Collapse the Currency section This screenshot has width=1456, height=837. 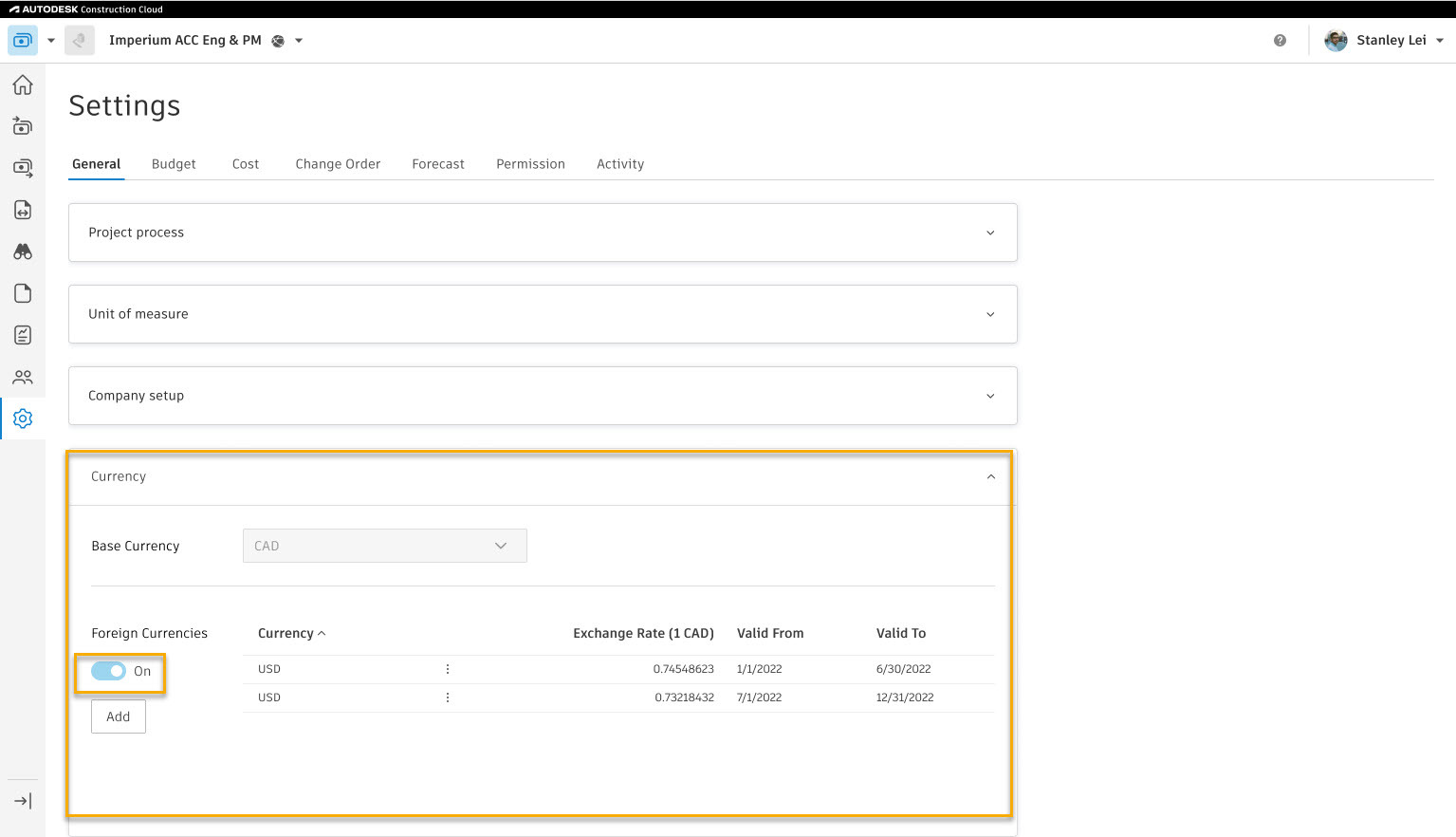pos(990,476)
